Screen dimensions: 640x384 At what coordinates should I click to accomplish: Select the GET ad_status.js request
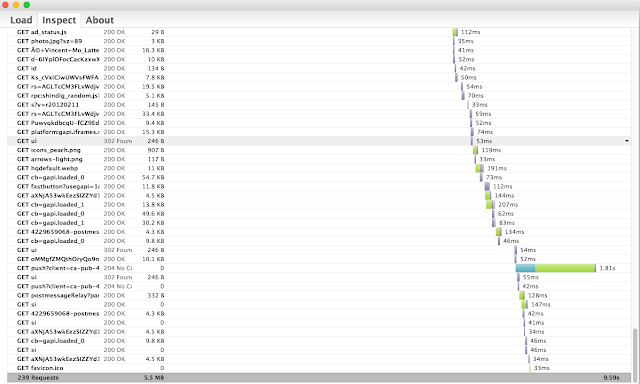319,32
